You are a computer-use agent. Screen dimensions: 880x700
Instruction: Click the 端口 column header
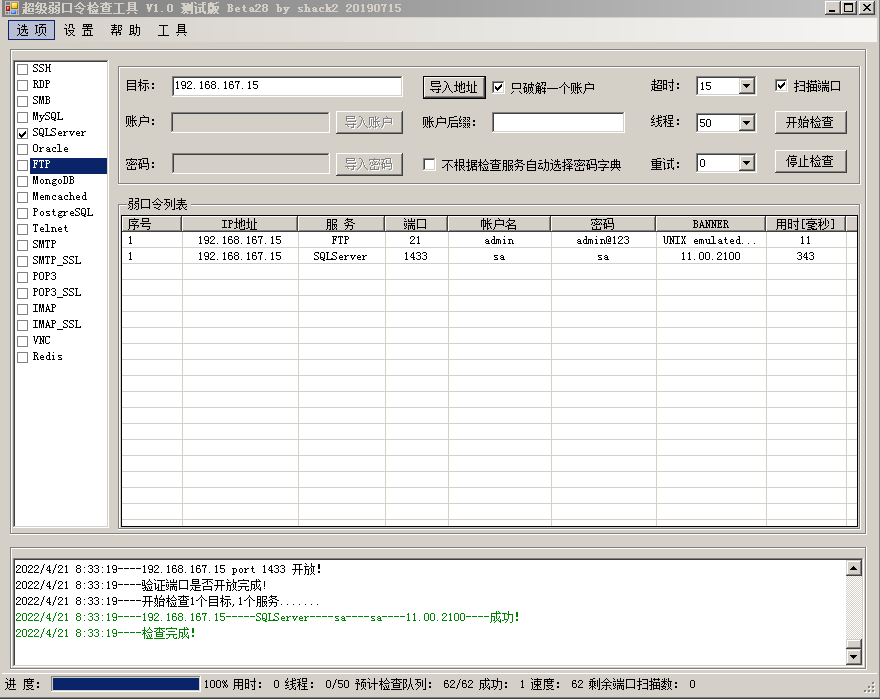pos(415,224)
